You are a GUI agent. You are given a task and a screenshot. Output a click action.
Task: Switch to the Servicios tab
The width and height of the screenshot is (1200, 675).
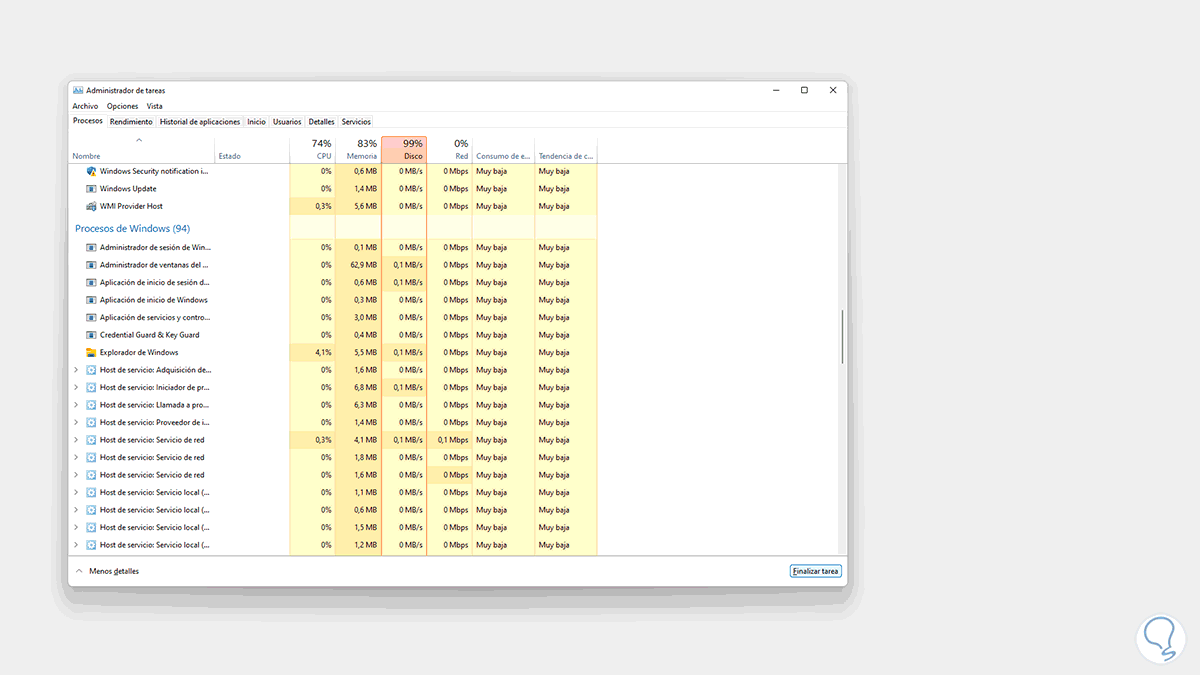tap(356, 122)
